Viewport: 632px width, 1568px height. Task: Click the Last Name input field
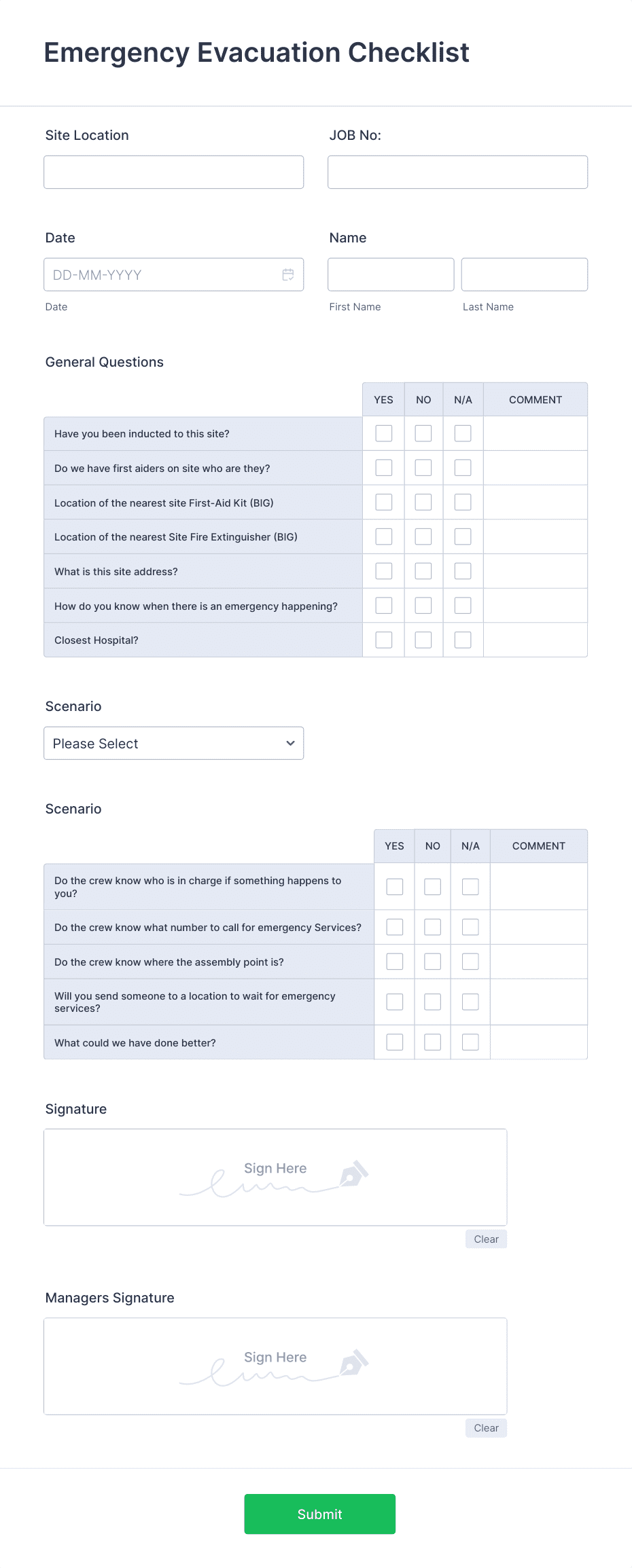coord(524,274)
